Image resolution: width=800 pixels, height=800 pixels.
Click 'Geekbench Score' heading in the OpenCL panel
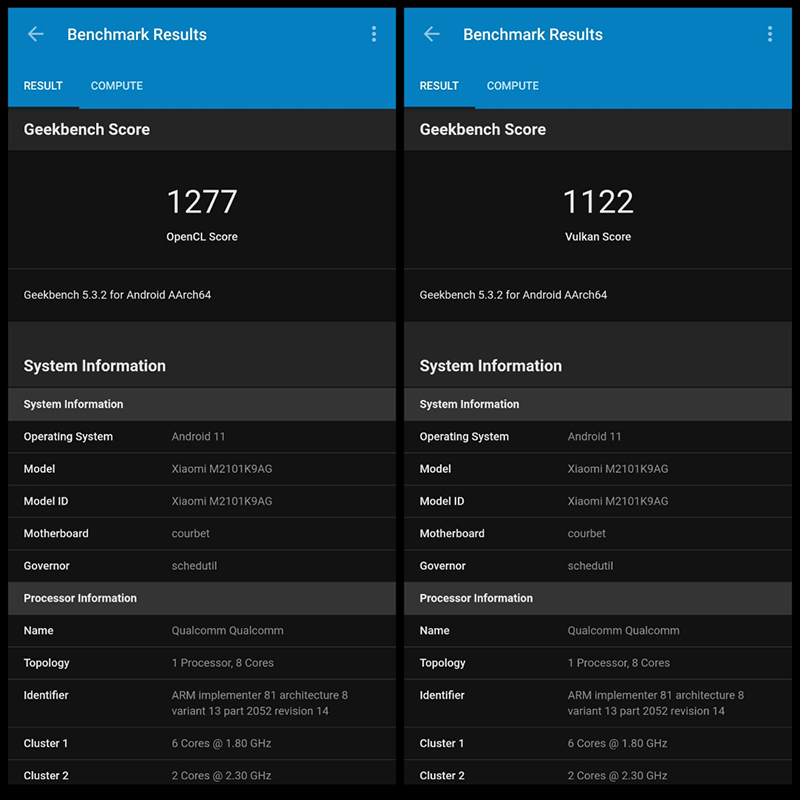tap(87, 130)
